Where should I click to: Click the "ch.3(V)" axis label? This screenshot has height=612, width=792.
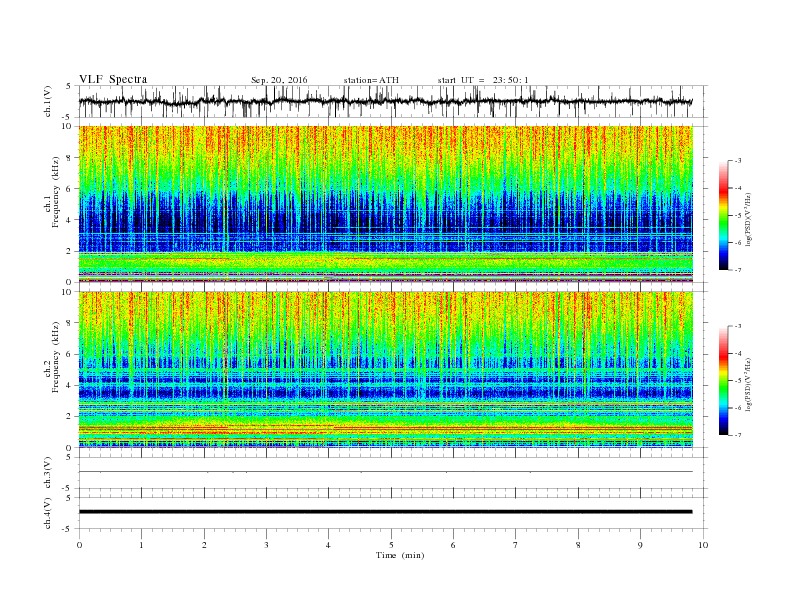tap(48, 472)
